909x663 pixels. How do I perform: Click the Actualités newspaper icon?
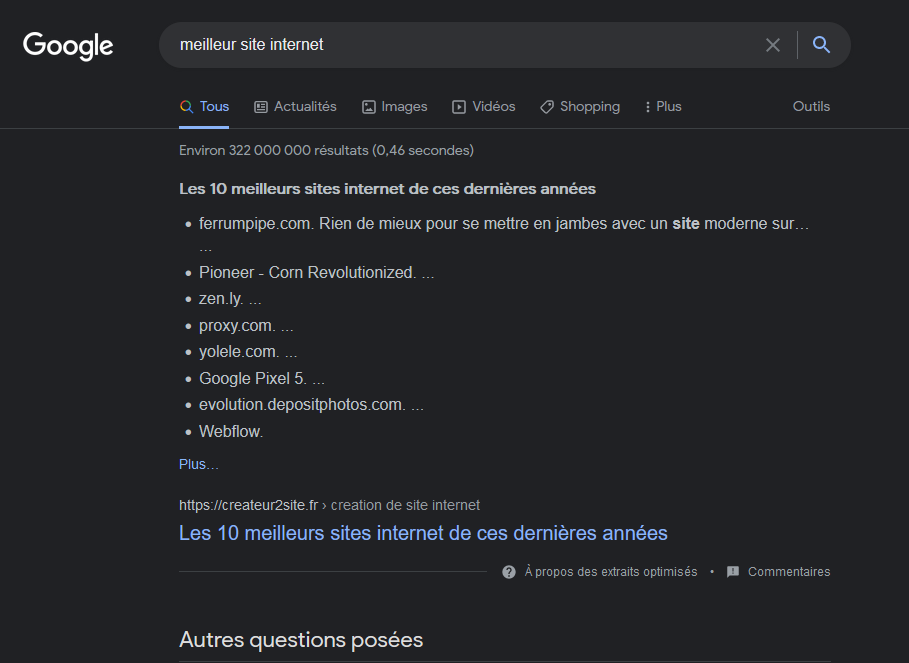pyautogui.click(x=261, y=107)
